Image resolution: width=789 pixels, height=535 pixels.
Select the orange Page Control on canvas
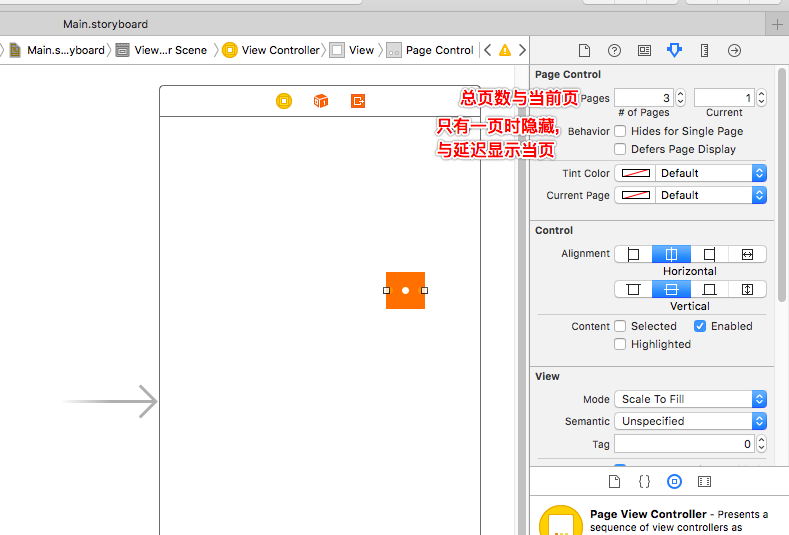pyautogui.click(x=406, y=290)
